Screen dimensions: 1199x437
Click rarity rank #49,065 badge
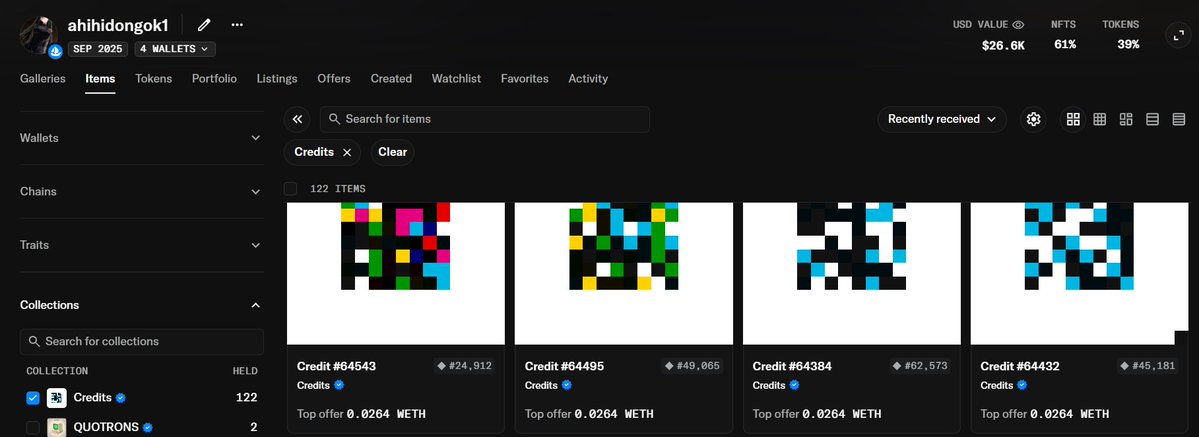point(692,366)
